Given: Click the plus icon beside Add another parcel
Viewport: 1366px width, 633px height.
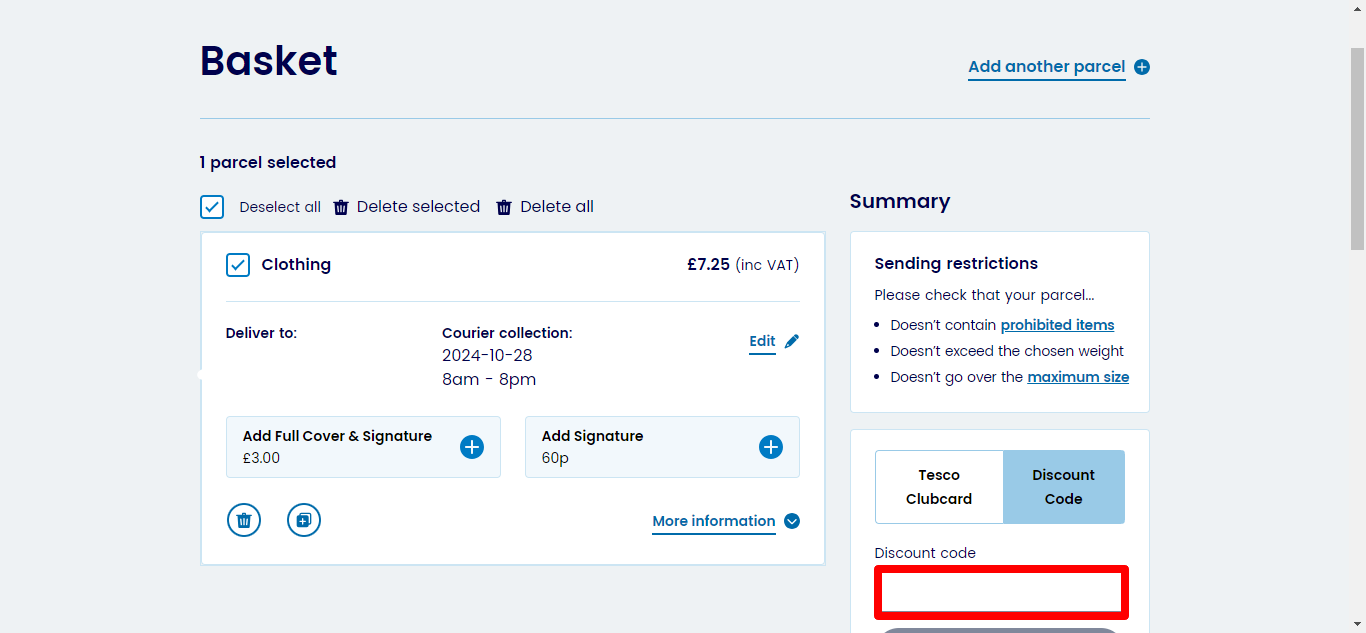Looking at the screenshot, I should (1142, 67).
